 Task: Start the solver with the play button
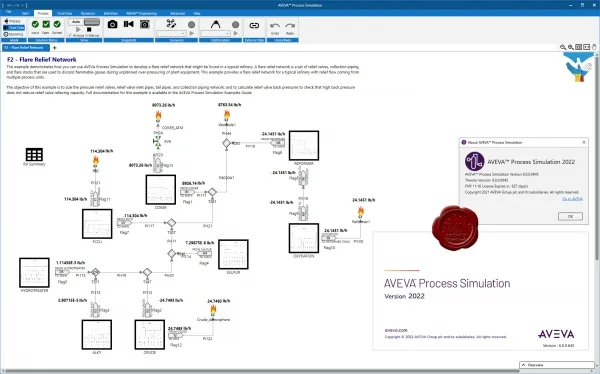coord(78,29)
